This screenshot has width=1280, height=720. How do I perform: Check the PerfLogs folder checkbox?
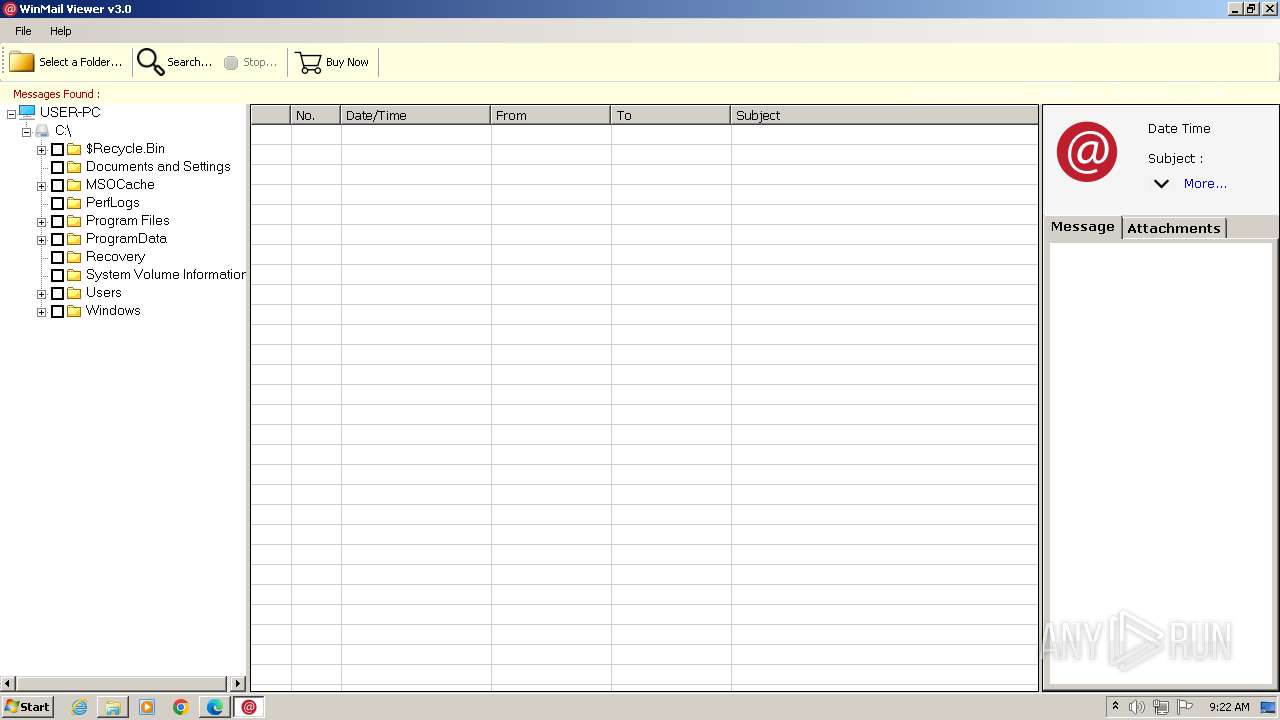coord(57,203)
